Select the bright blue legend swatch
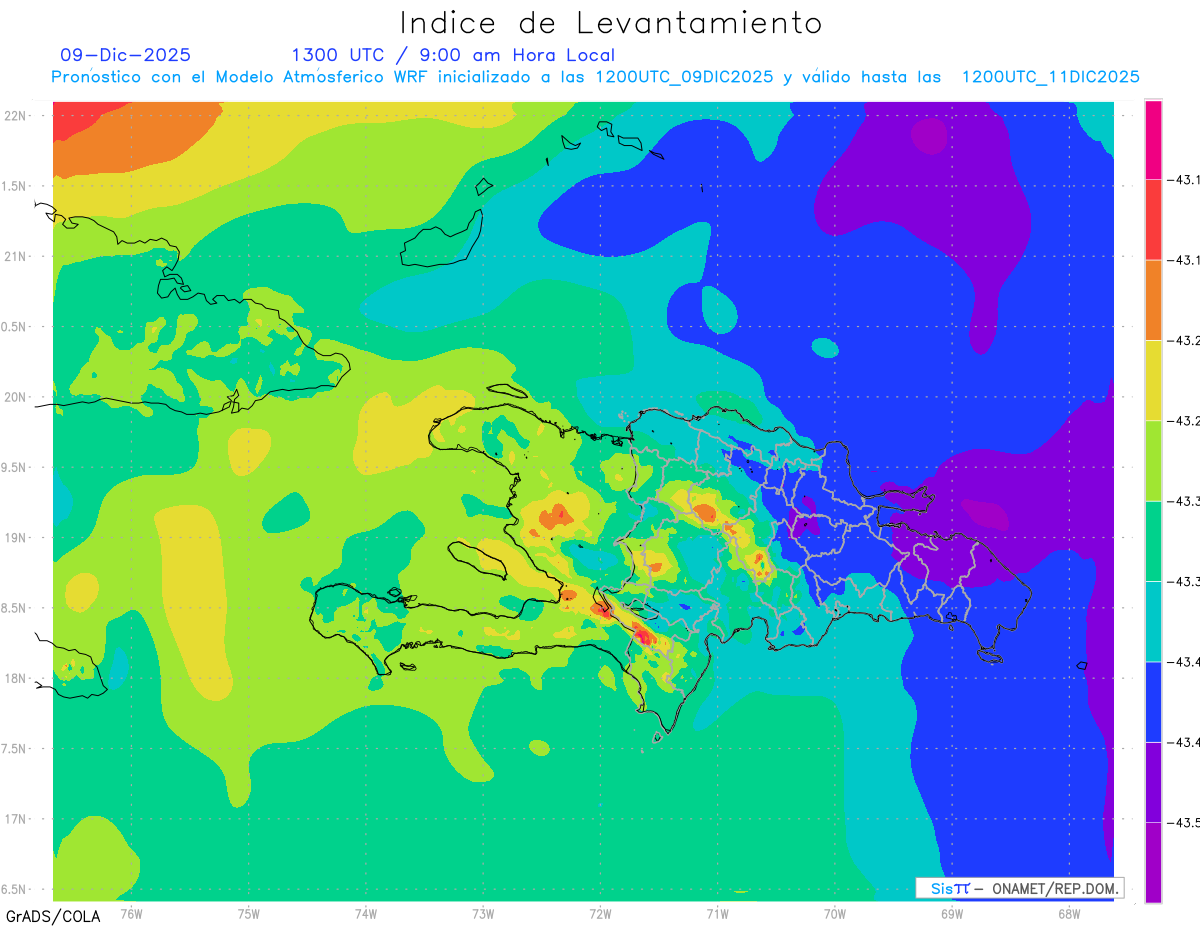Viewport: 1200px width, 927px height. tap(1153, 702)
